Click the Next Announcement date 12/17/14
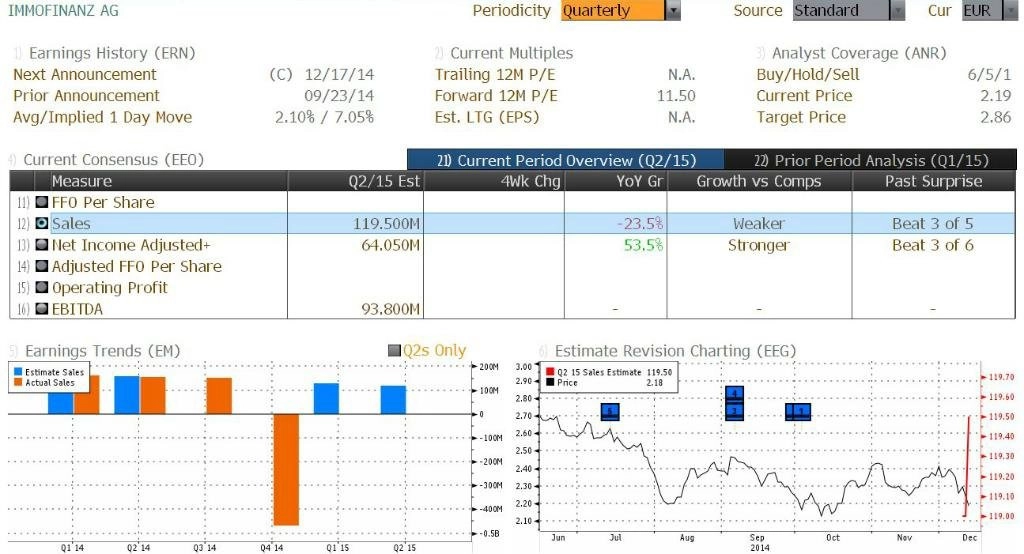Image resolution: width=1024 pixels, height=554 pixels. (x=339, y=74)
